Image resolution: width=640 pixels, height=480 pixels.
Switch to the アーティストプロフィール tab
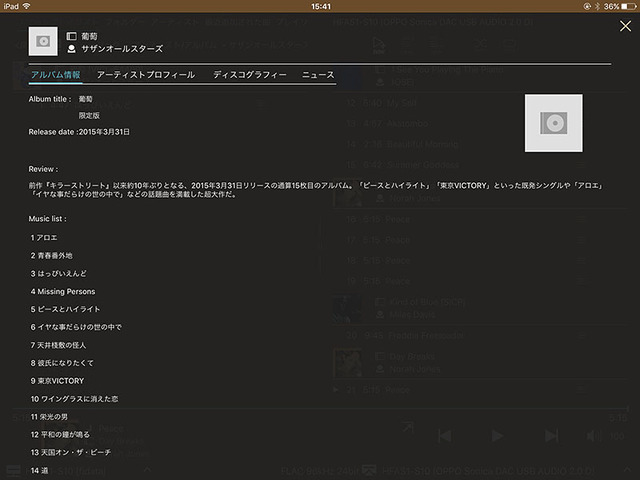[x=145, y=75]
